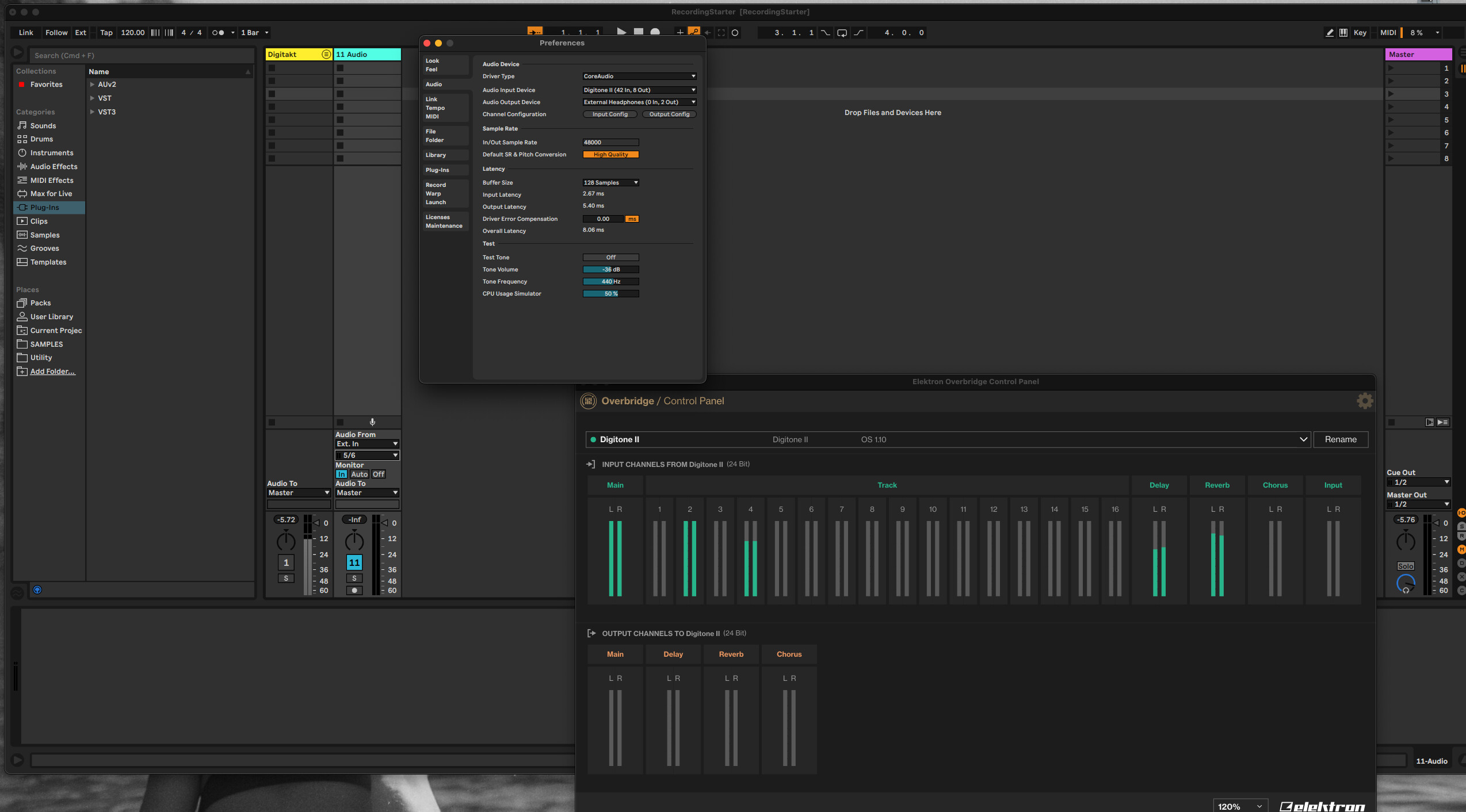
Task: Expand the AUv2 plug-in folder
Action: pyautogui.click(x=92, y=84)
